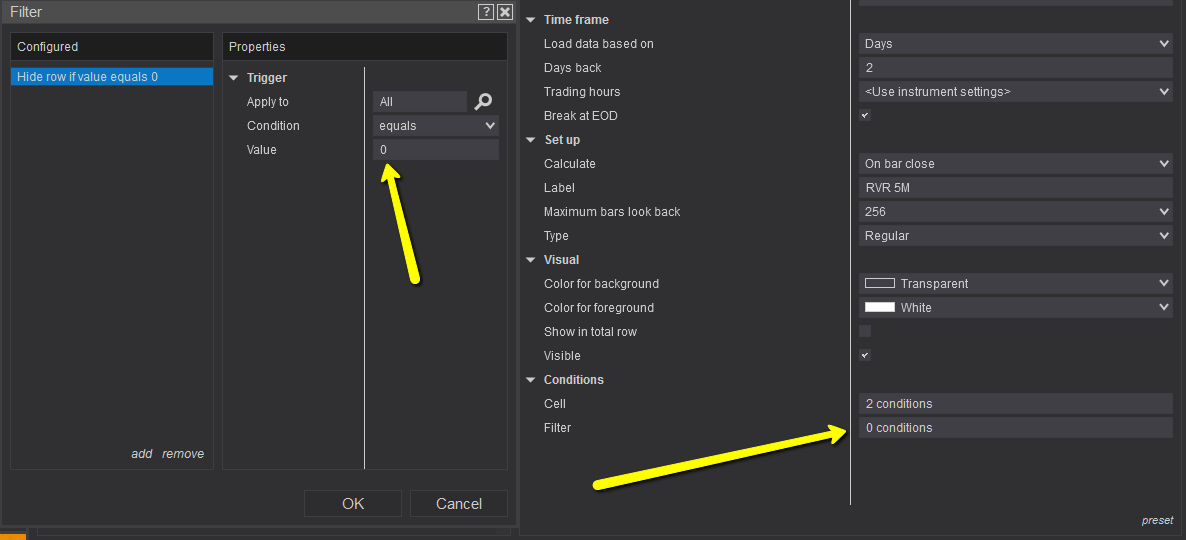Click the add filter link

click(x=142, y=454)
